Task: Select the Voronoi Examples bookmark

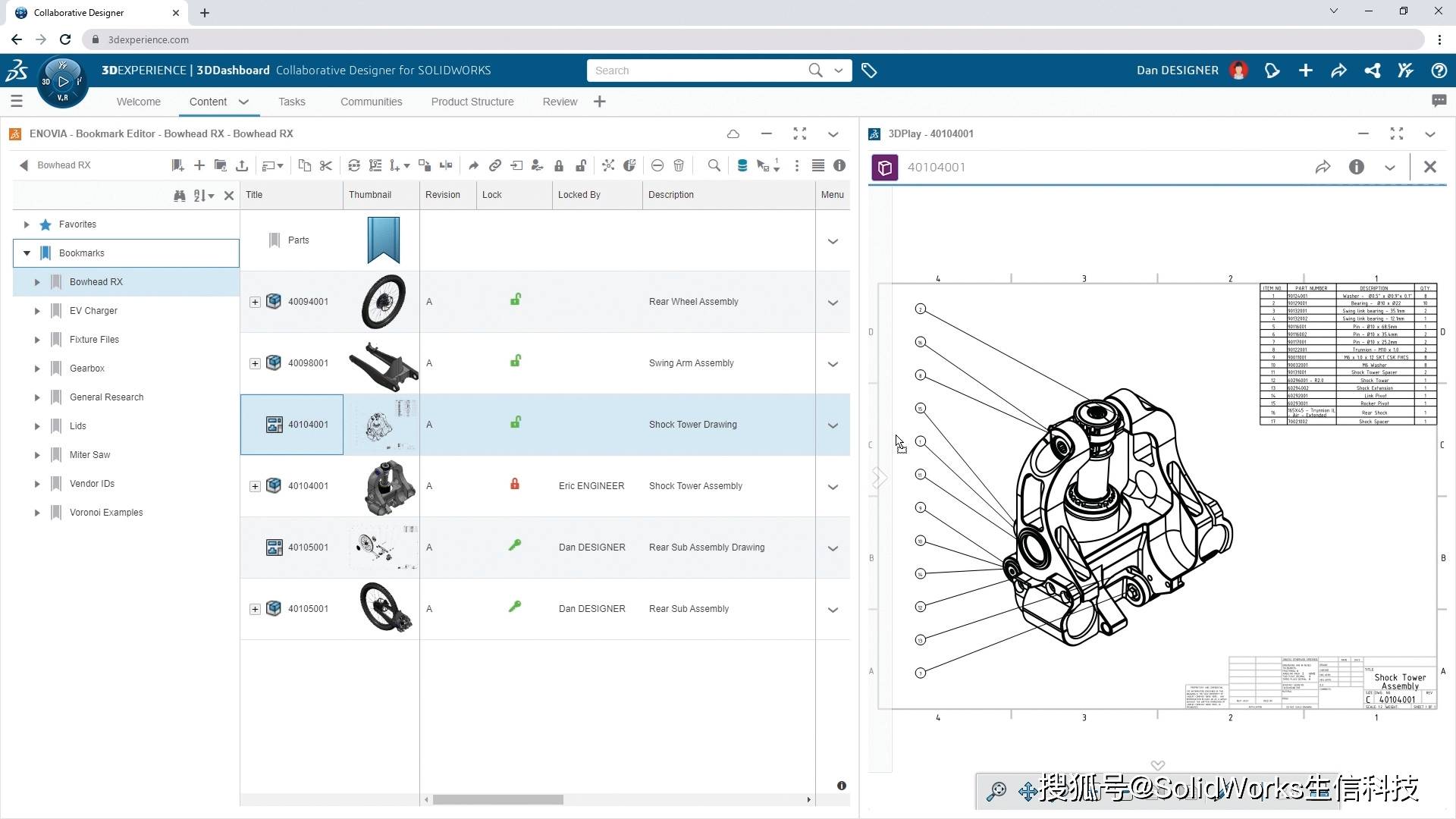Action: 106,513
